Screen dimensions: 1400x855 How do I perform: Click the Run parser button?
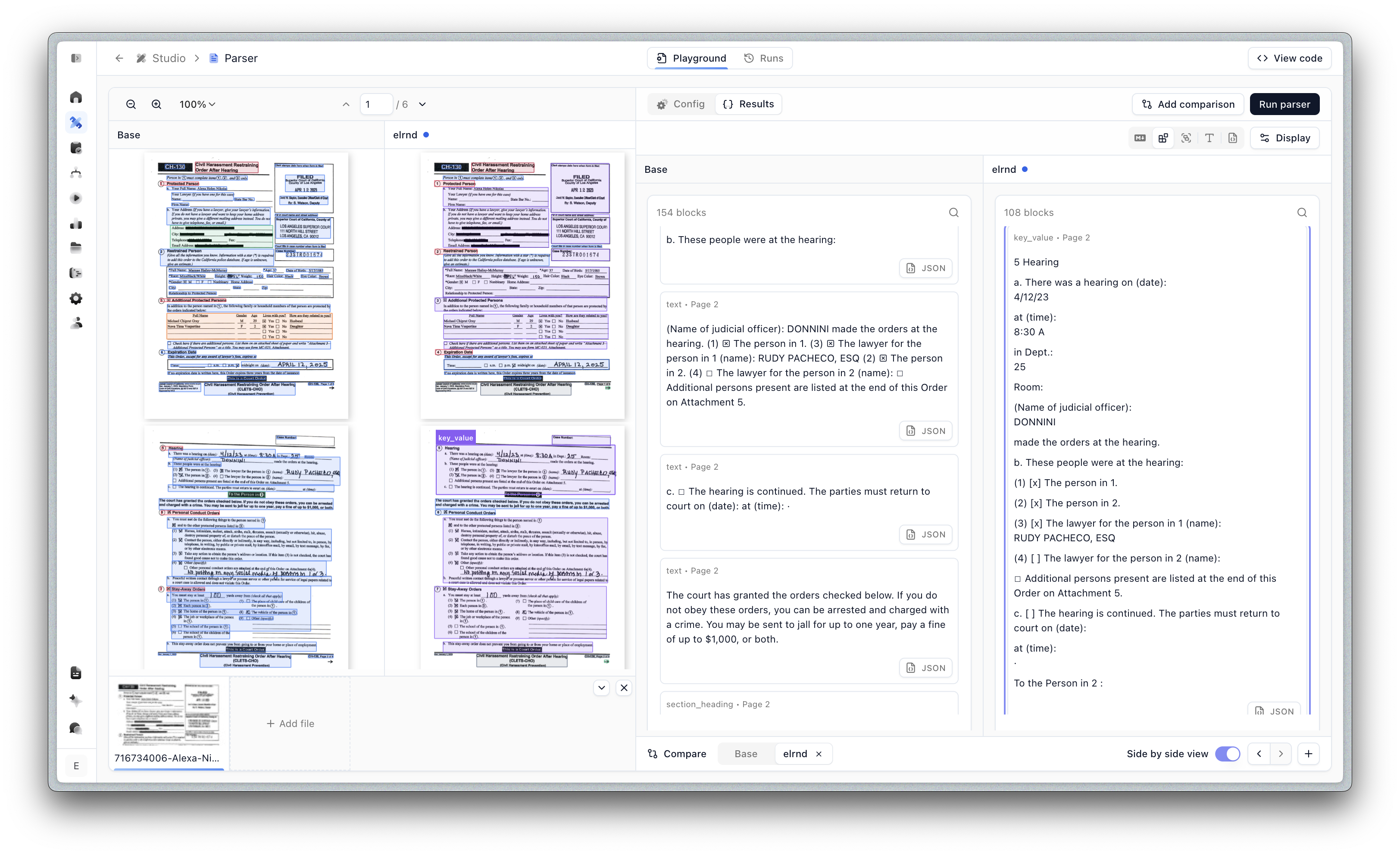tap(1284, 105)
